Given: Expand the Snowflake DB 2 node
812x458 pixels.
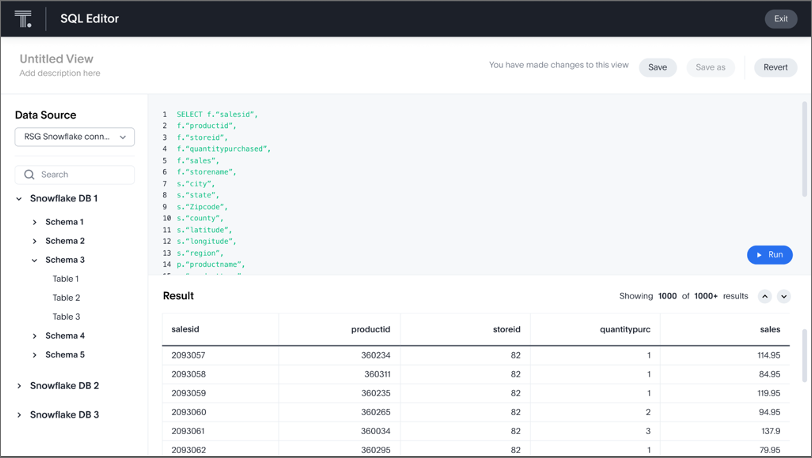Looking at the screenshot, I should pyautogui.click(x=19, y=386).
